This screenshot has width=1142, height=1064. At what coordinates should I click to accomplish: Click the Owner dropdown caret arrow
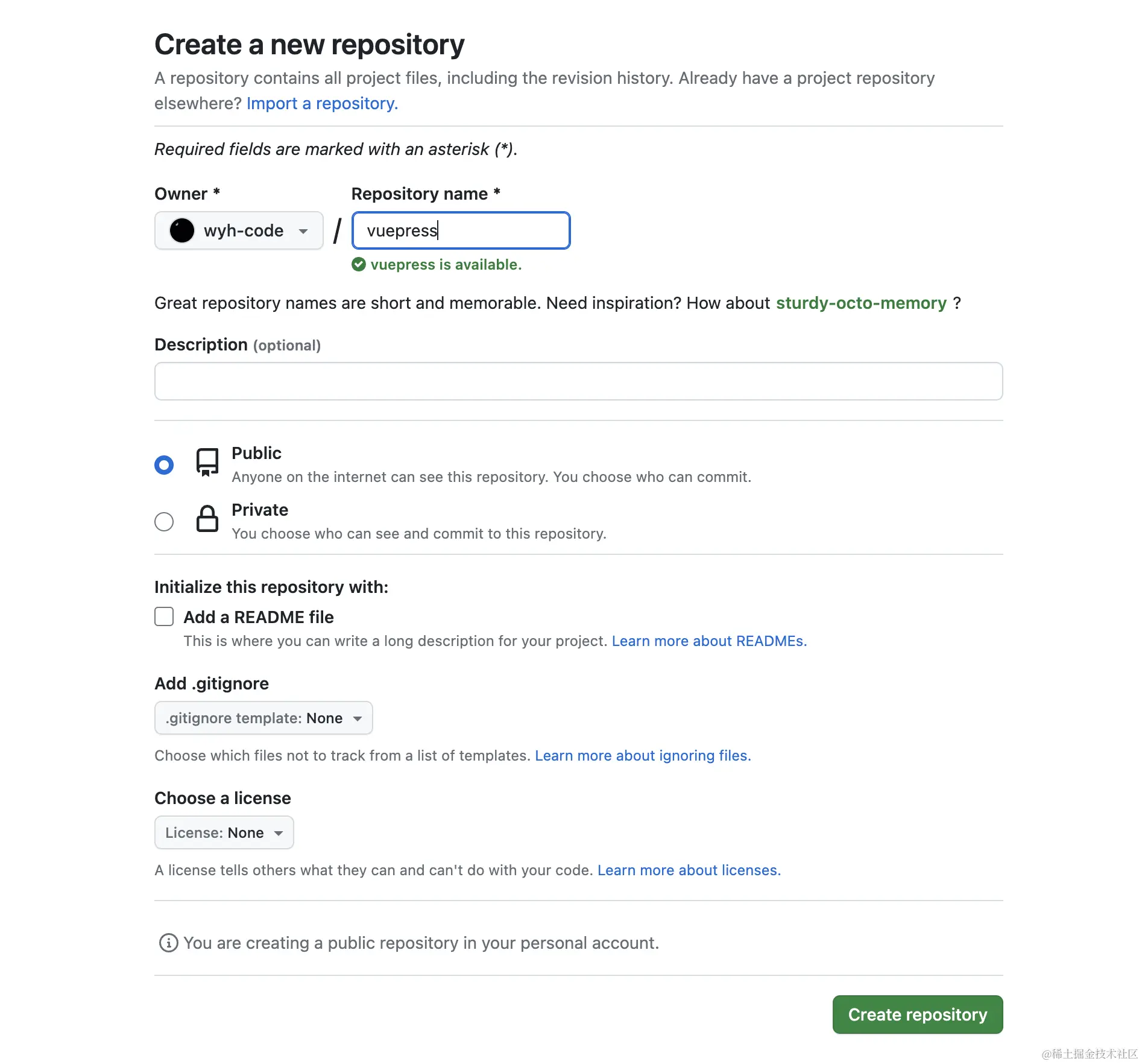click(303, 231)
